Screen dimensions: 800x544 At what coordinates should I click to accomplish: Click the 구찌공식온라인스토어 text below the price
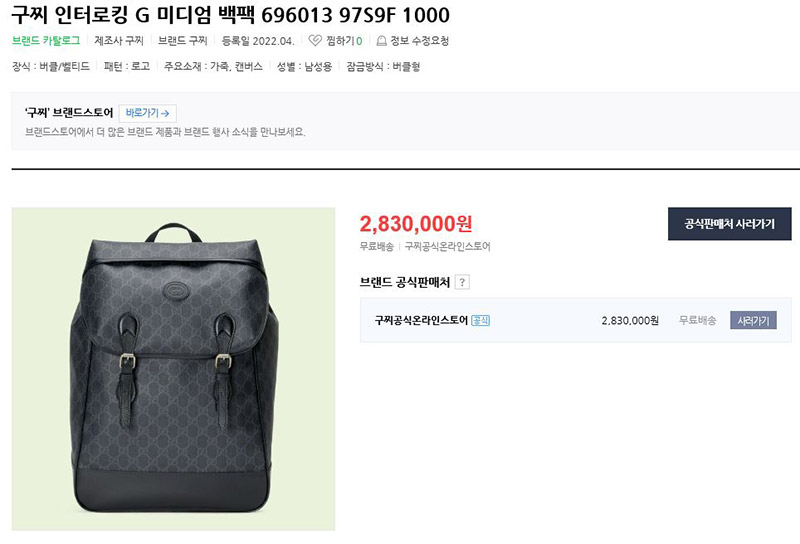coord(447,246)
